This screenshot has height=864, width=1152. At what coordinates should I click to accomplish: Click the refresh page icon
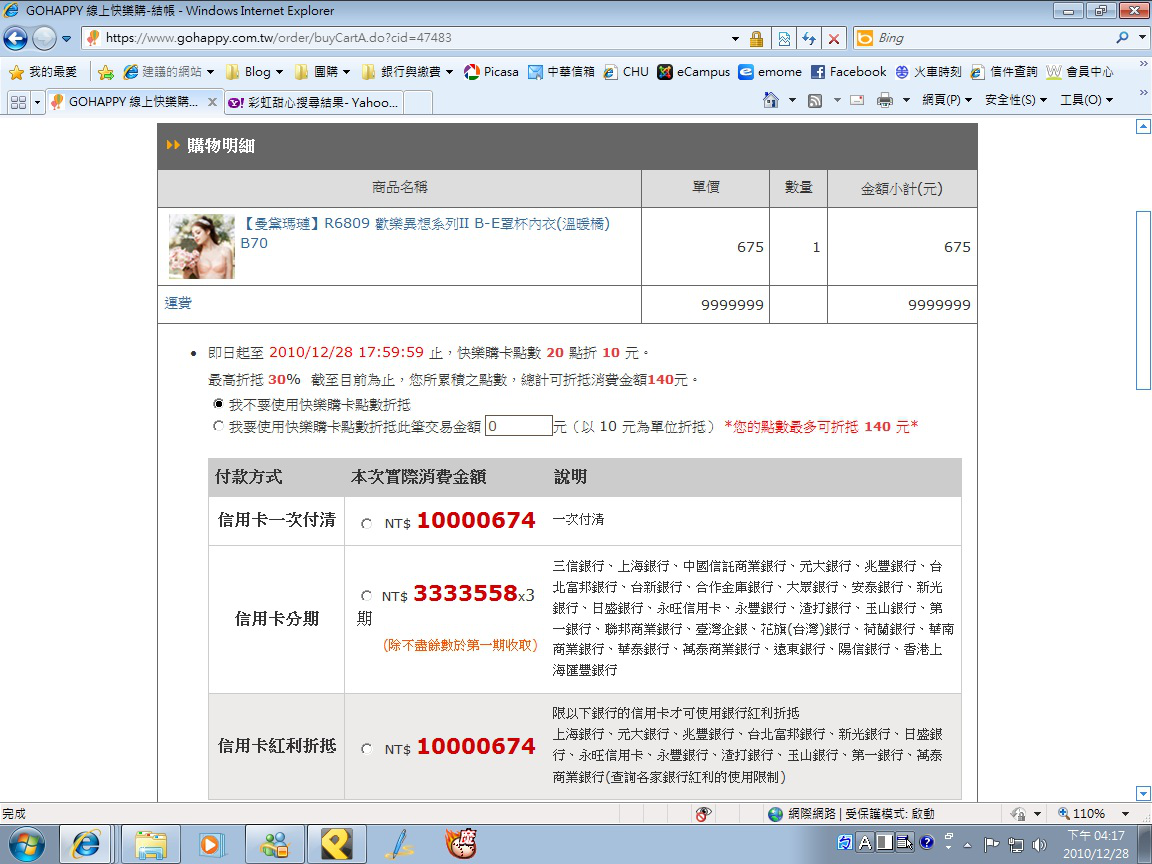pos(809,38)
